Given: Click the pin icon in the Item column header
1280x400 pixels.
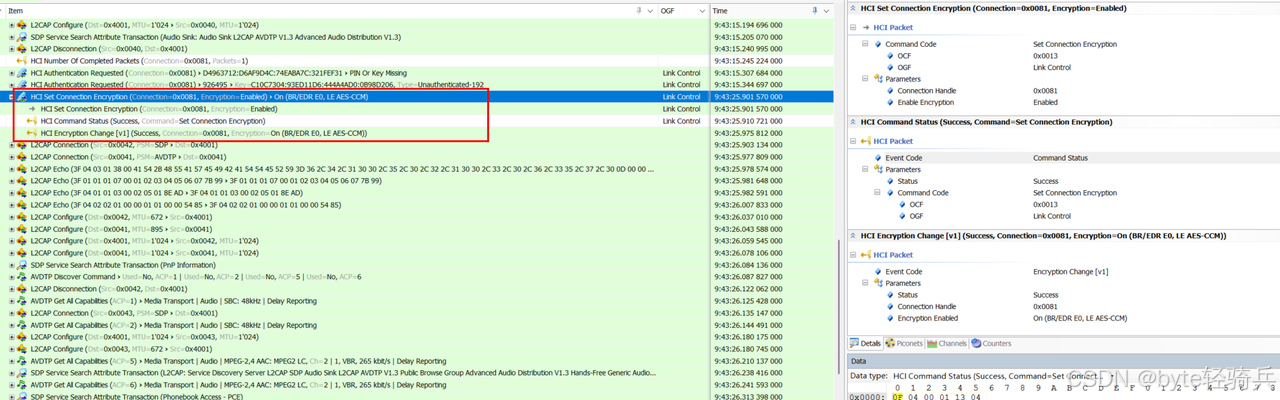Looking at the screenshot, I should [640, 10].
